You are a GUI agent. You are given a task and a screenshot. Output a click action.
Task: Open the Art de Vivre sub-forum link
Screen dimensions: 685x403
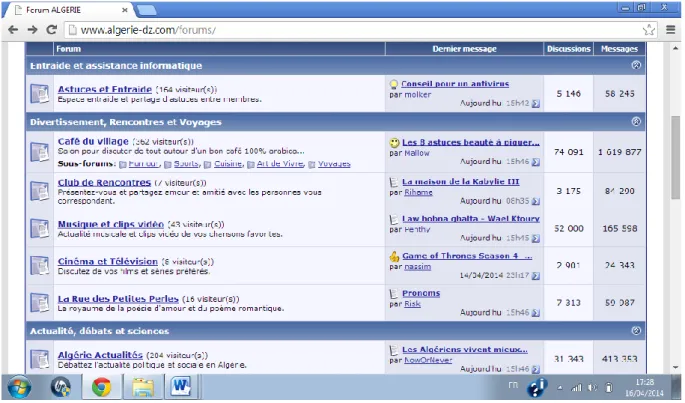(x=280, y=163)
